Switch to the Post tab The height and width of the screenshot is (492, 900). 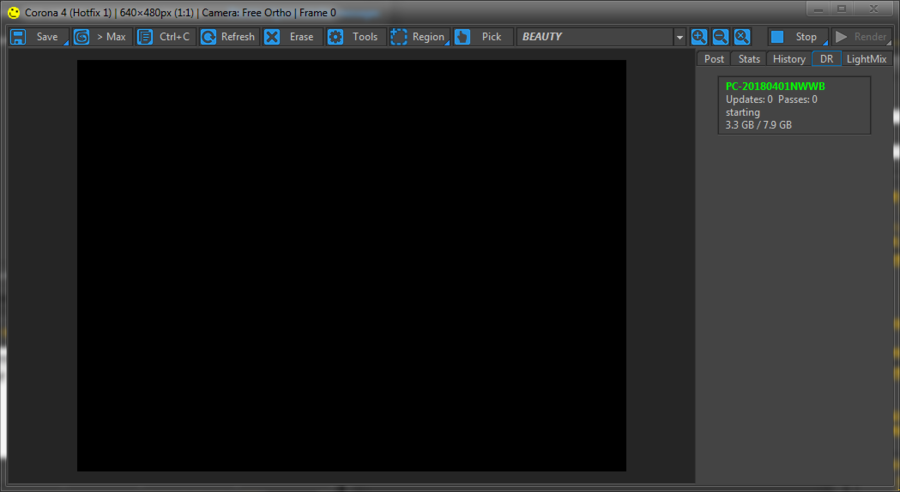[x=714, y=59]
